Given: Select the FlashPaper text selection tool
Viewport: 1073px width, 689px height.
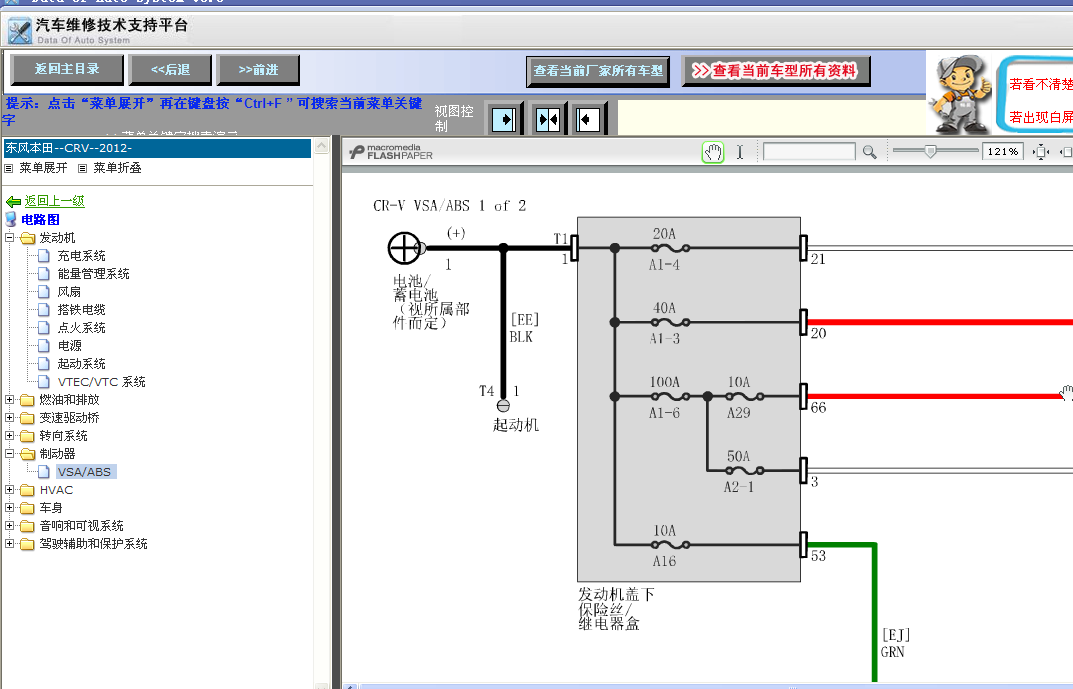Looking at the screenshot, I should click(740, 152).
